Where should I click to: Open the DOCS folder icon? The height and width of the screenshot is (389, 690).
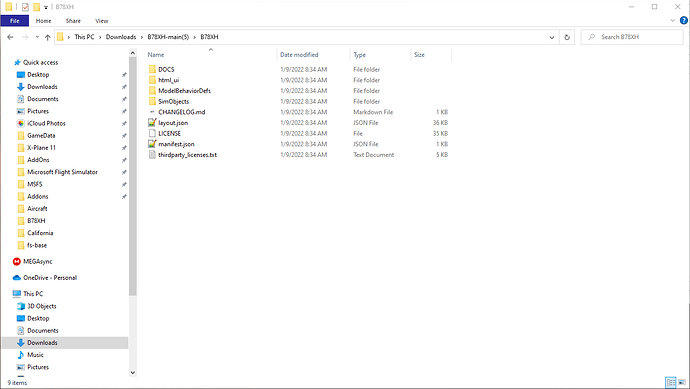pyautogui.click(x=152, y=70)
